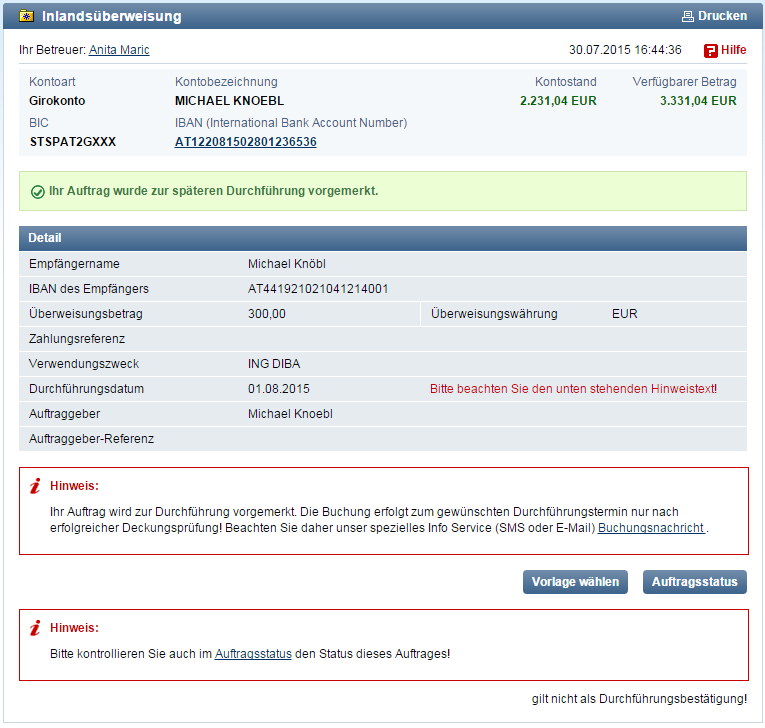Click the Girokonto account type text

tap(57, 101)
